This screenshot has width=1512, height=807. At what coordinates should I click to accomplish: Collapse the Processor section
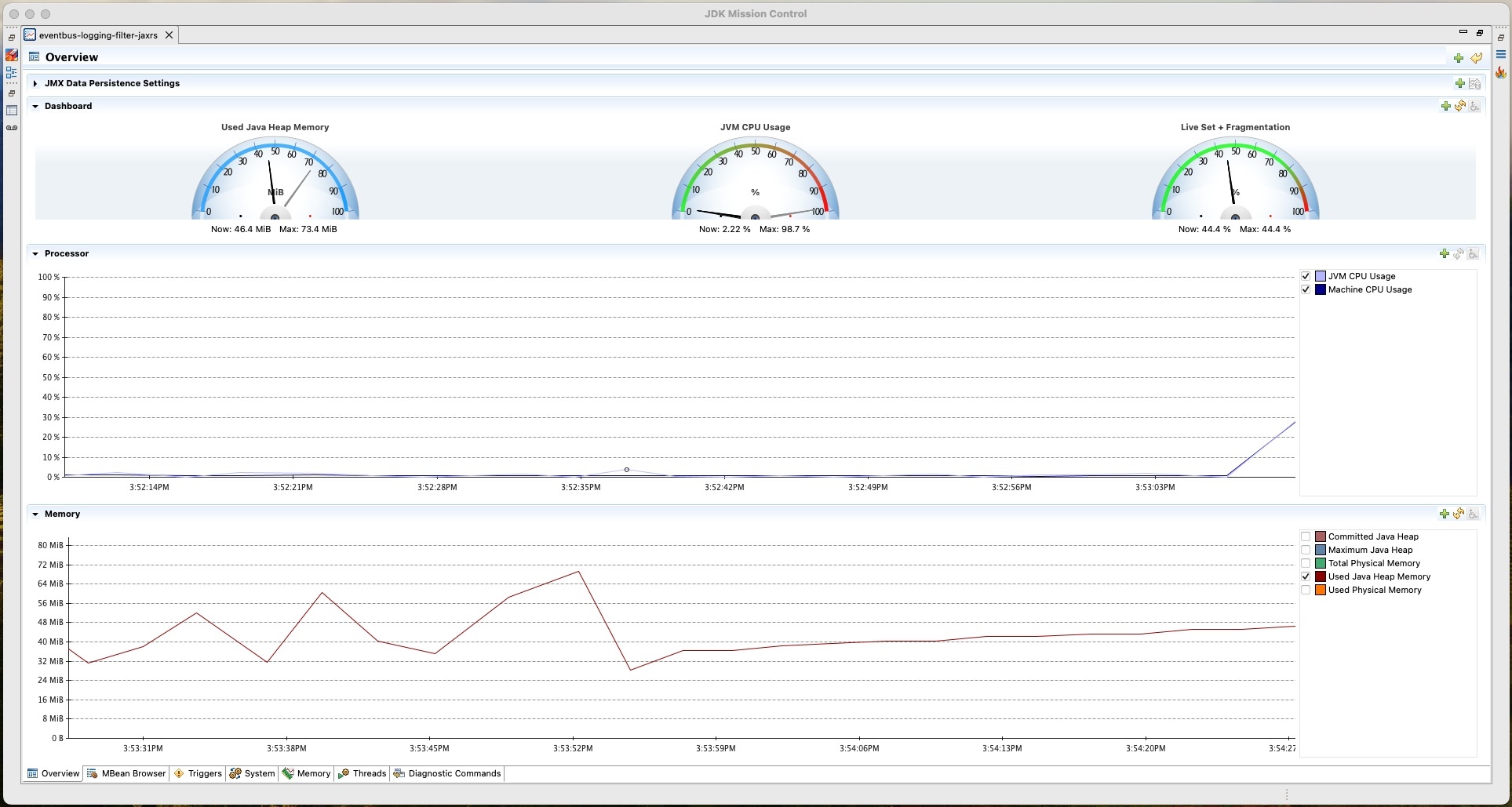35,253
